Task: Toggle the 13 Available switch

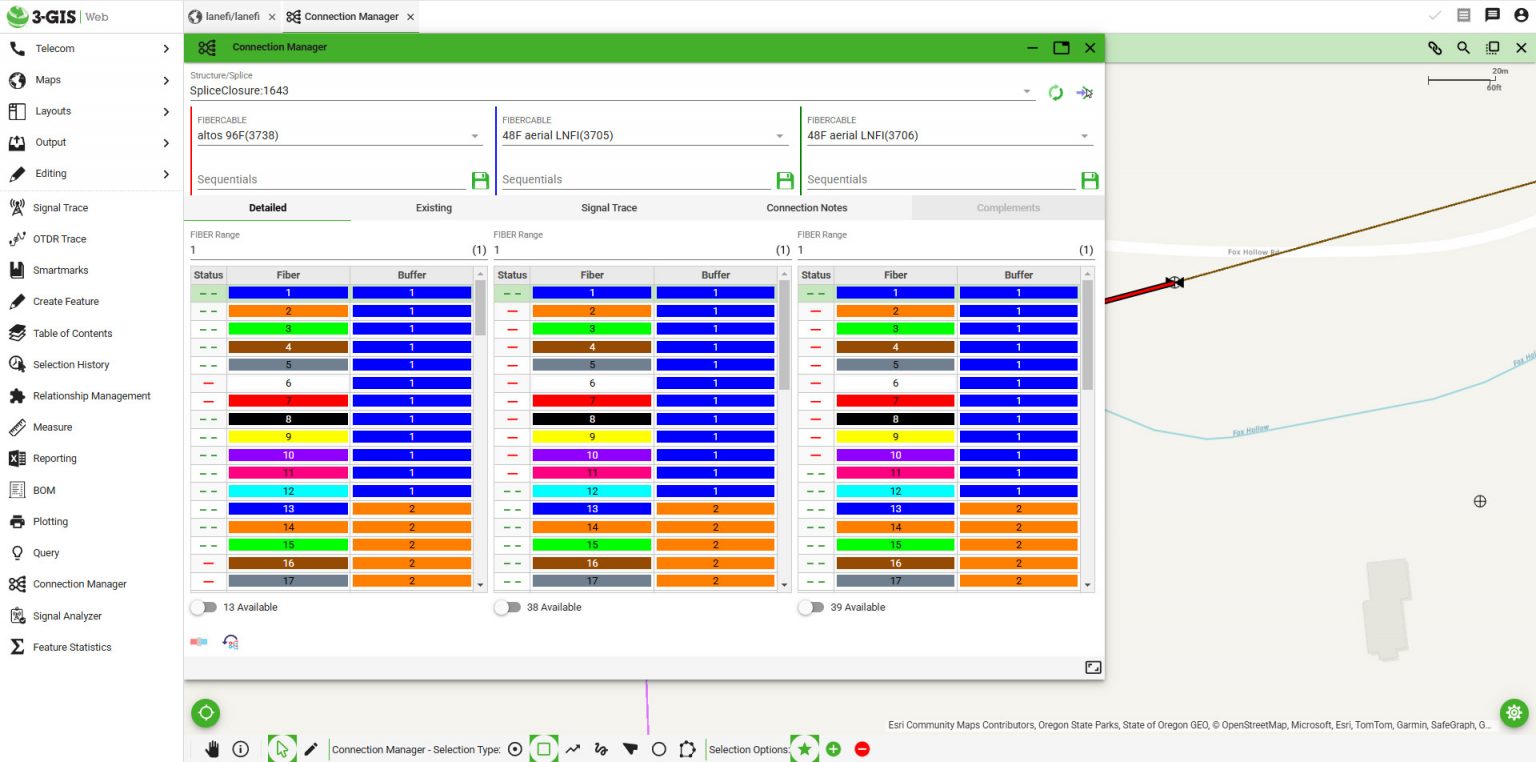Action: click(x=205, y=606)
